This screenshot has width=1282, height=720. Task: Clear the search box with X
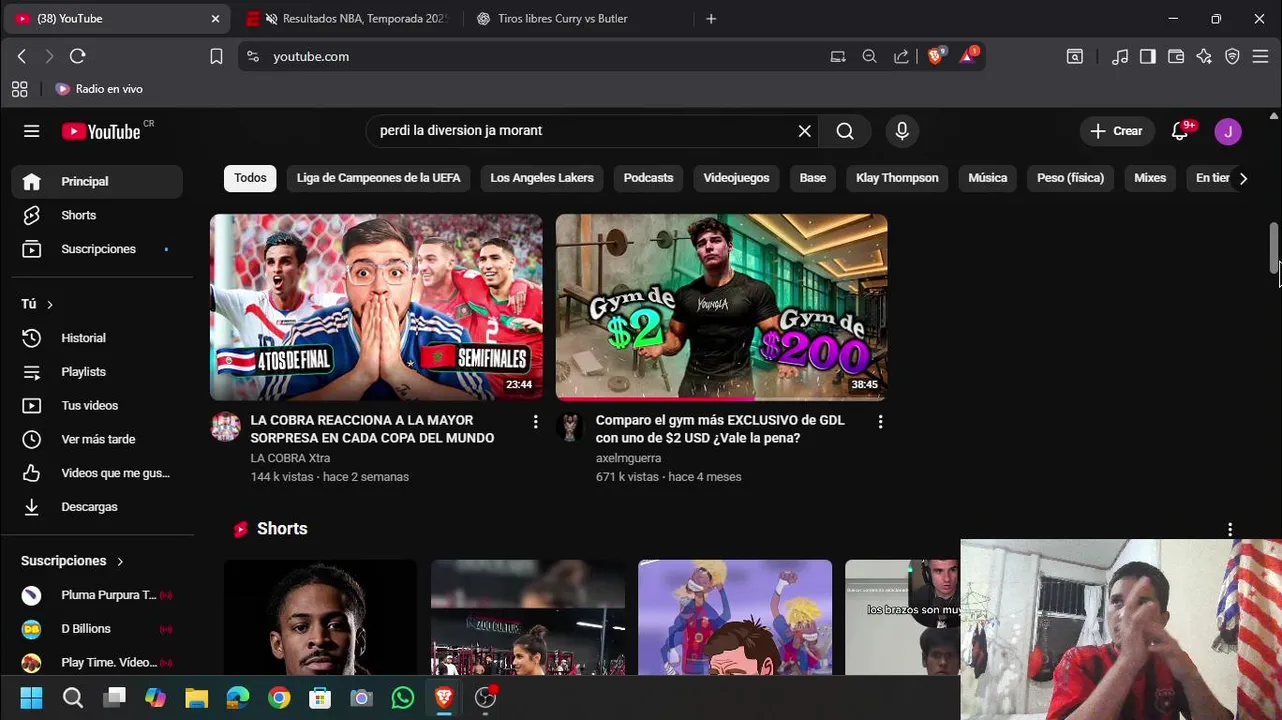click(x=805, y=131)
